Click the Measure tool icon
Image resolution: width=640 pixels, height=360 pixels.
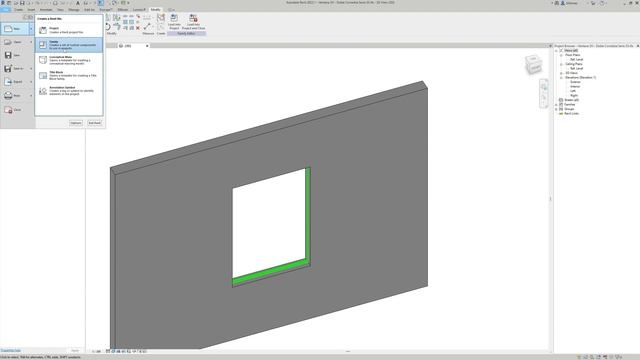[x=147, y=26]
